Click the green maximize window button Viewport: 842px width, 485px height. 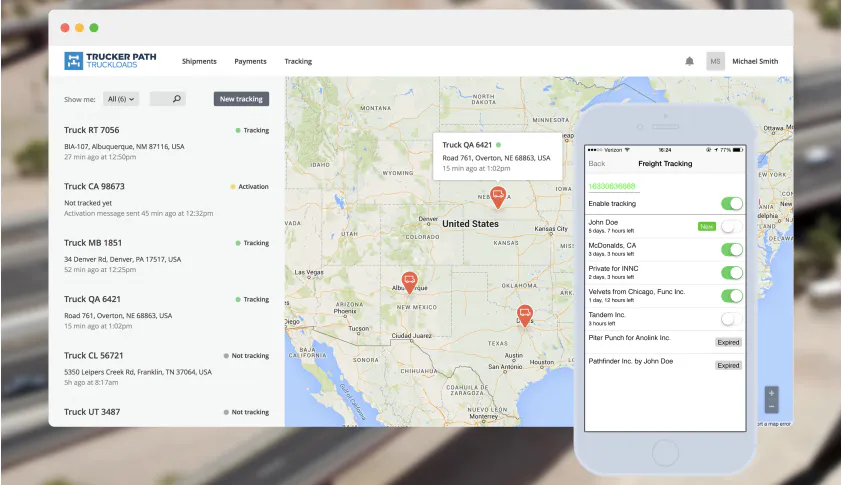(94, 27)
